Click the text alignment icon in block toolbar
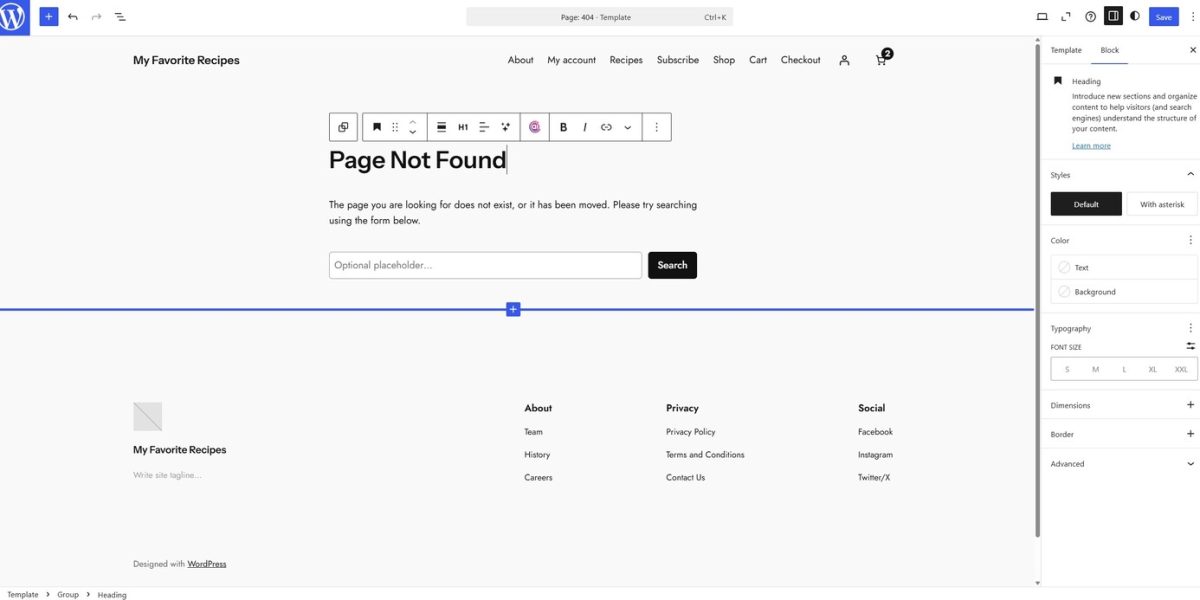Viewport: 1200px width, 600px height. pos(483,126)
